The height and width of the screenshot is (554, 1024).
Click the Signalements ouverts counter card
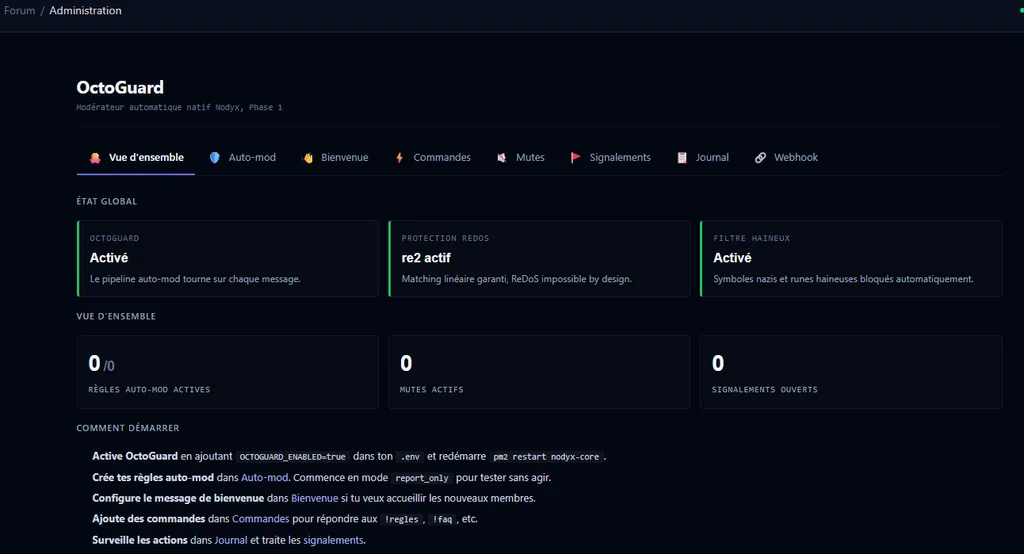(x=851, y=372)
